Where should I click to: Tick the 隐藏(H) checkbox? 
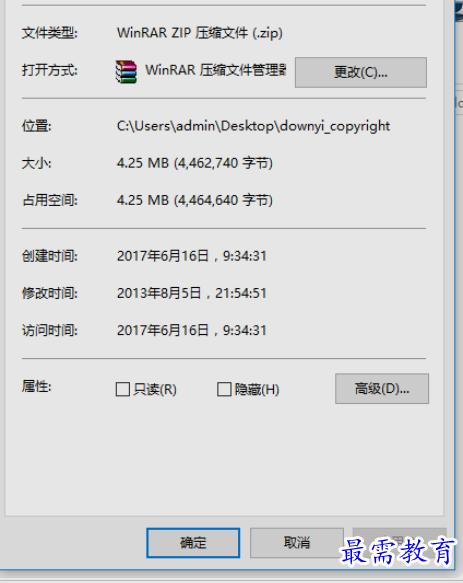[x=224, y=389]
